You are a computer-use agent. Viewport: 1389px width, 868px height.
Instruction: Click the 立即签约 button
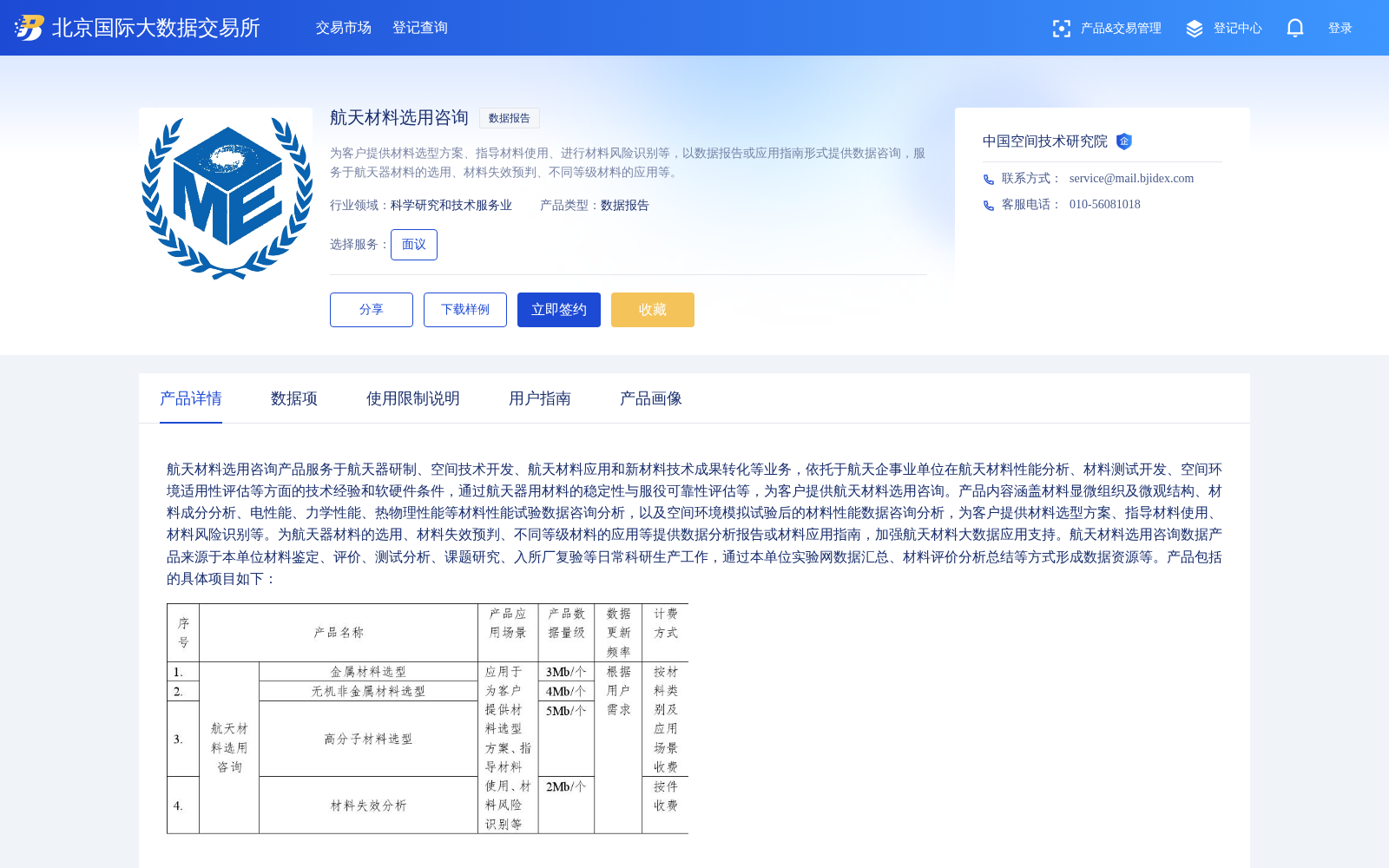(559, 310)
